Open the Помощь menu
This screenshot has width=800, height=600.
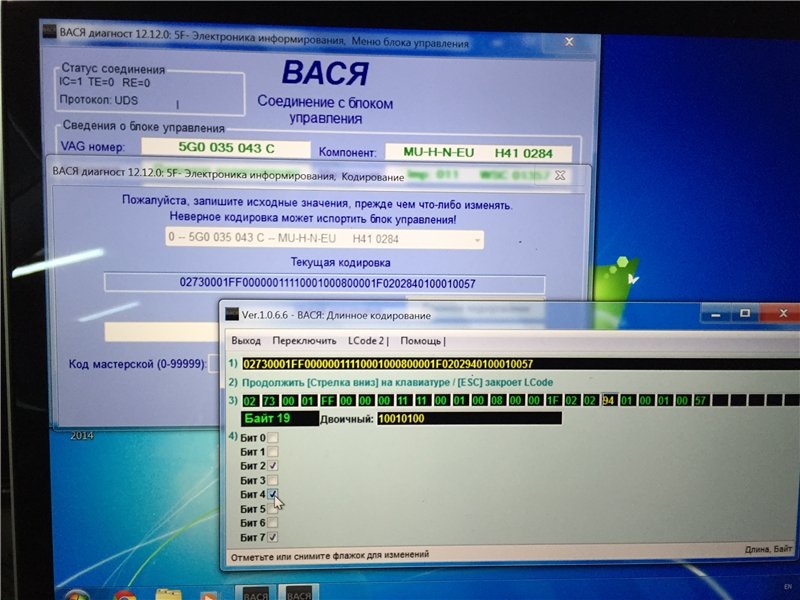pyautogui.click(x=422, y=340)
